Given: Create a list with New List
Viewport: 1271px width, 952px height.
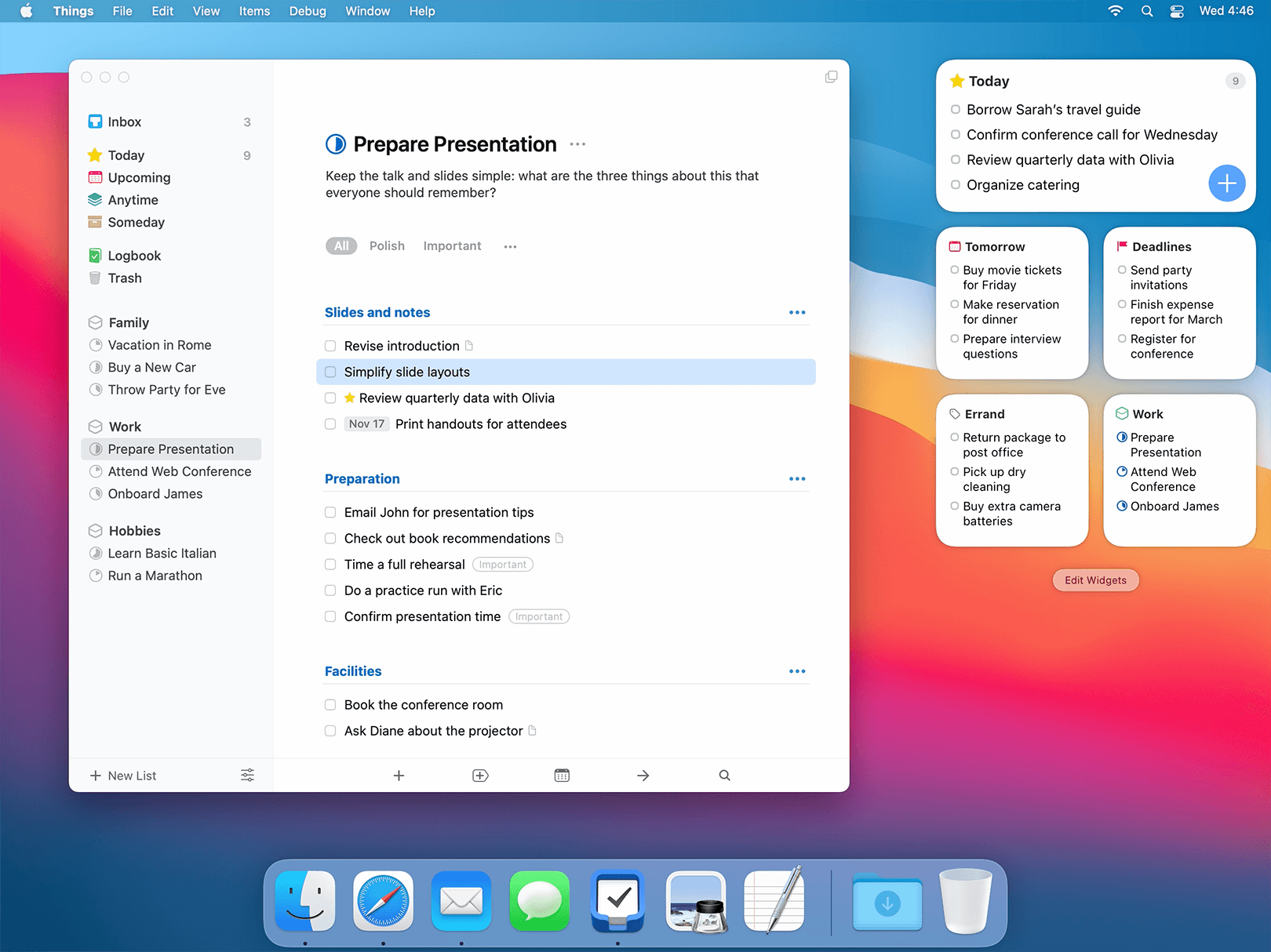Looking at the screenshot, I should point(122,775).
